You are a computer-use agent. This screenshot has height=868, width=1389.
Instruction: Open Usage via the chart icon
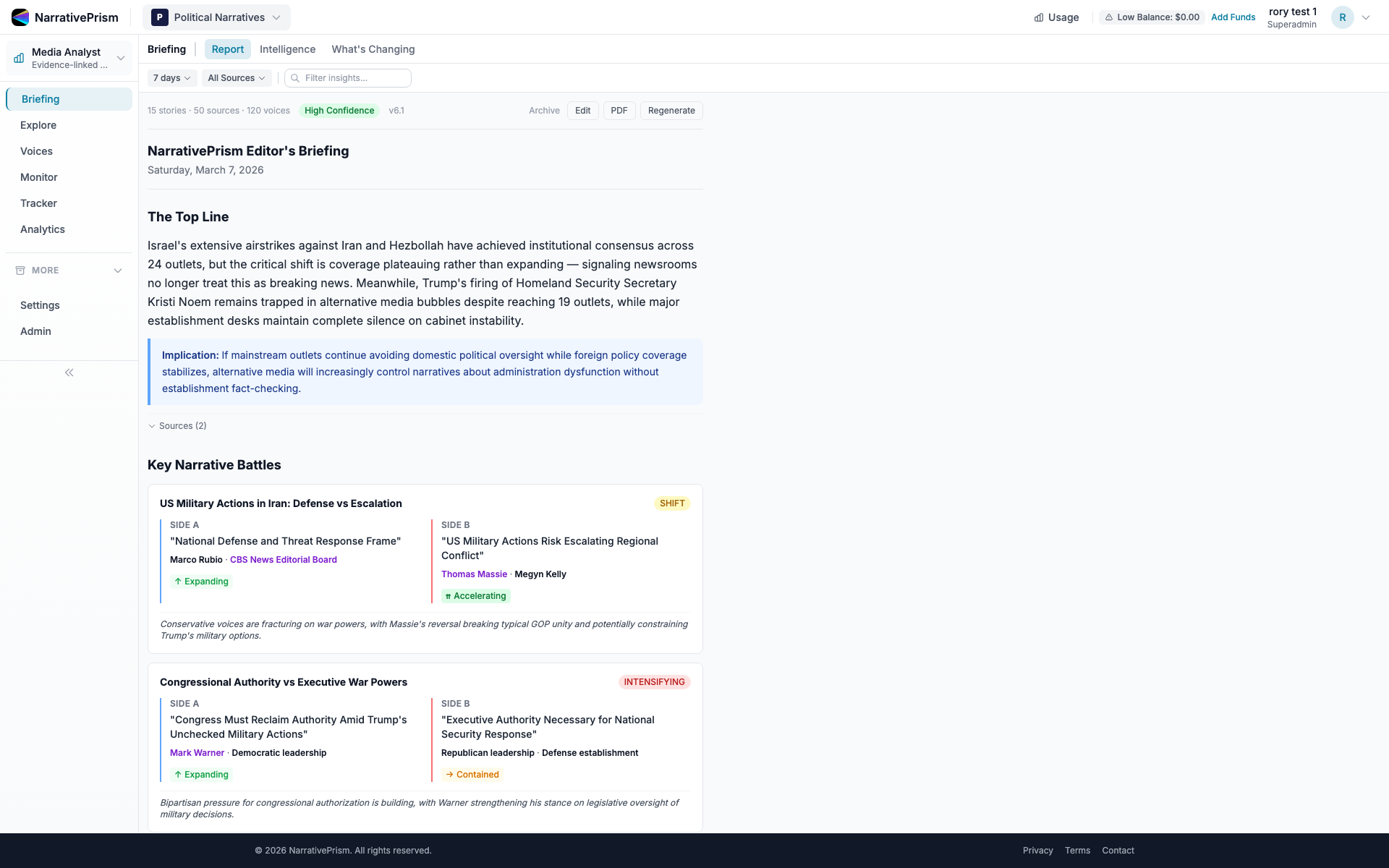tap(1038, 17)
